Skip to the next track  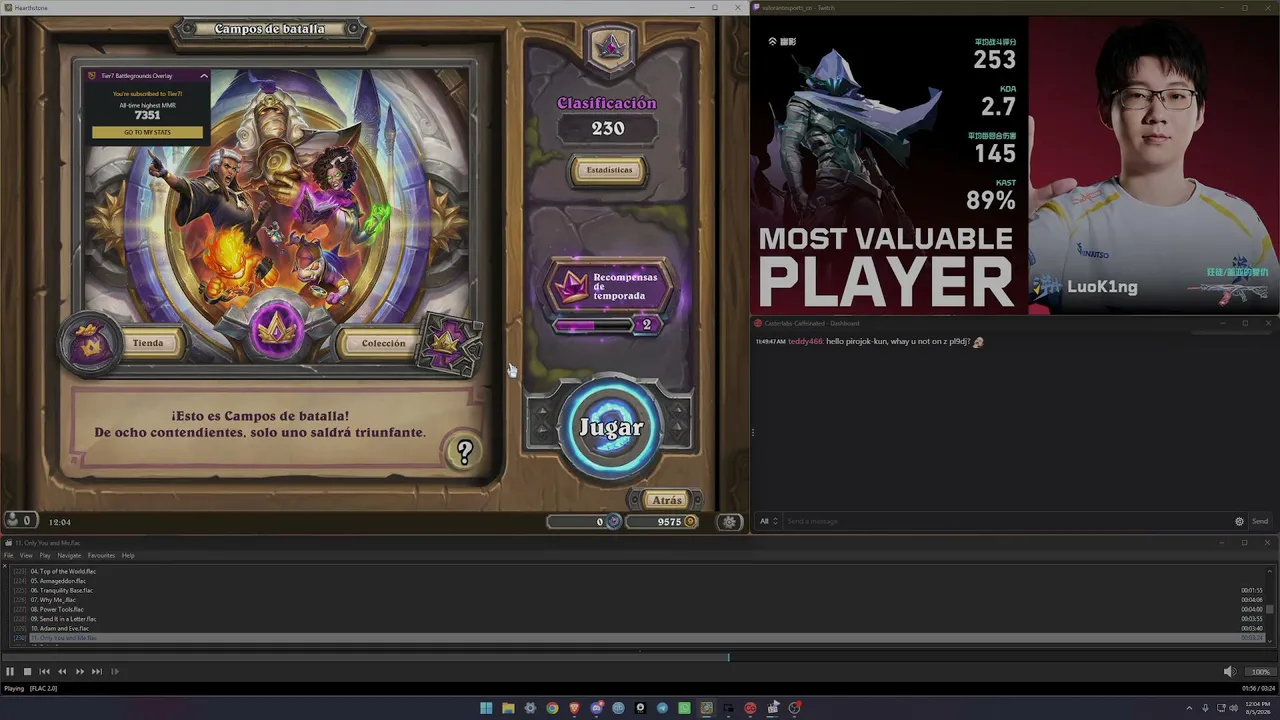pyautogui.click(x=97, y=672)
